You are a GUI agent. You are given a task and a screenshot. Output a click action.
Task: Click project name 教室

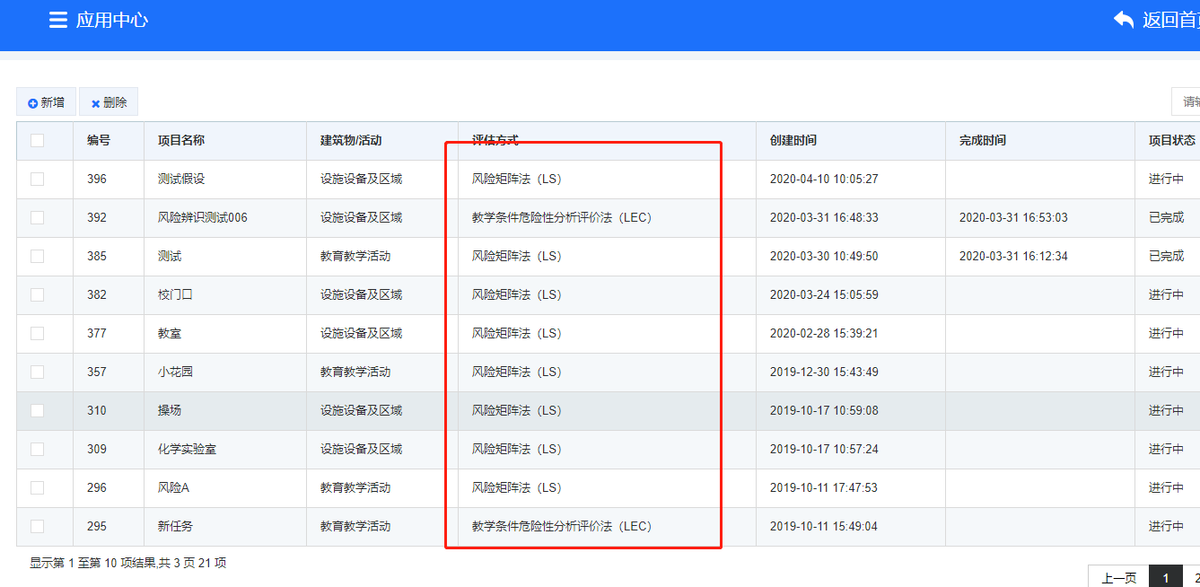point(170,333)
